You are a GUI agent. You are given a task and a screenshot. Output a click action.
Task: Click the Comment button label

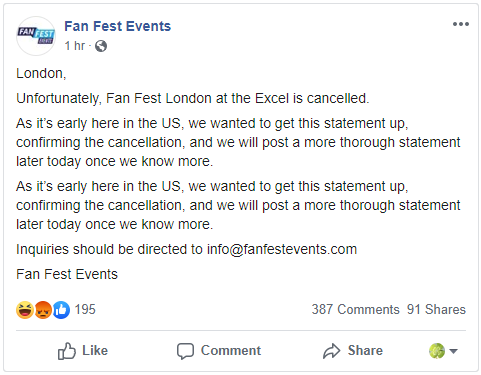coord(231,351)
